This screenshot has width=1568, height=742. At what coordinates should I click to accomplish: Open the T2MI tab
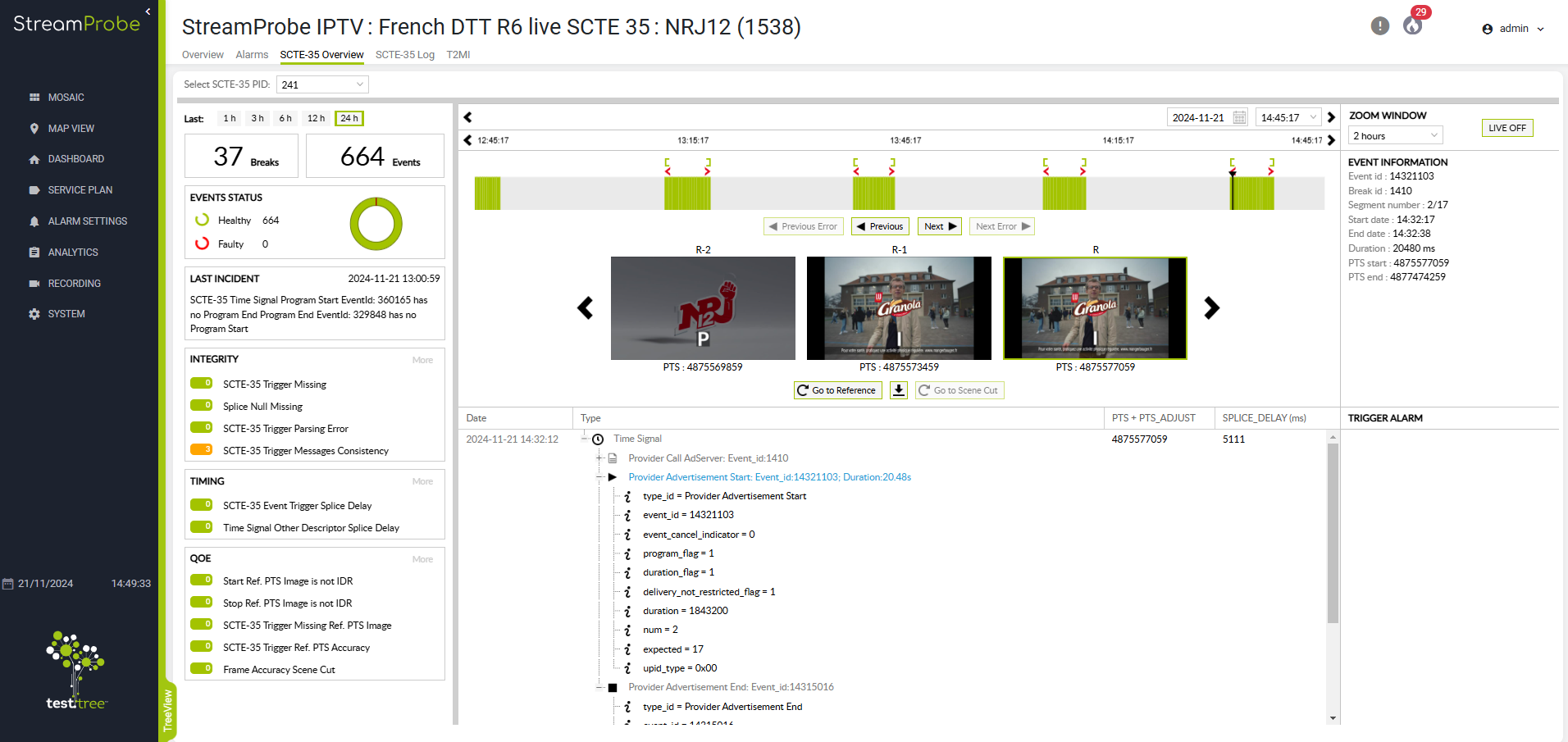point(458,55)
